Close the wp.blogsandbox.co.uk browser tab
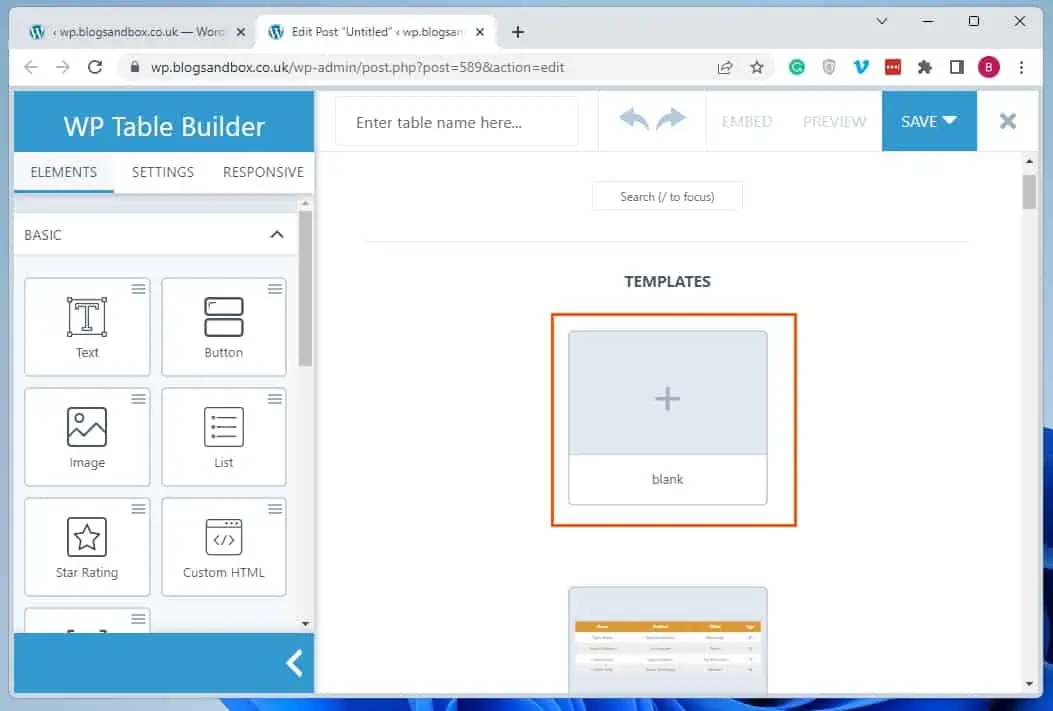This screenshot has width=1053, height=711. click(240, 32)
